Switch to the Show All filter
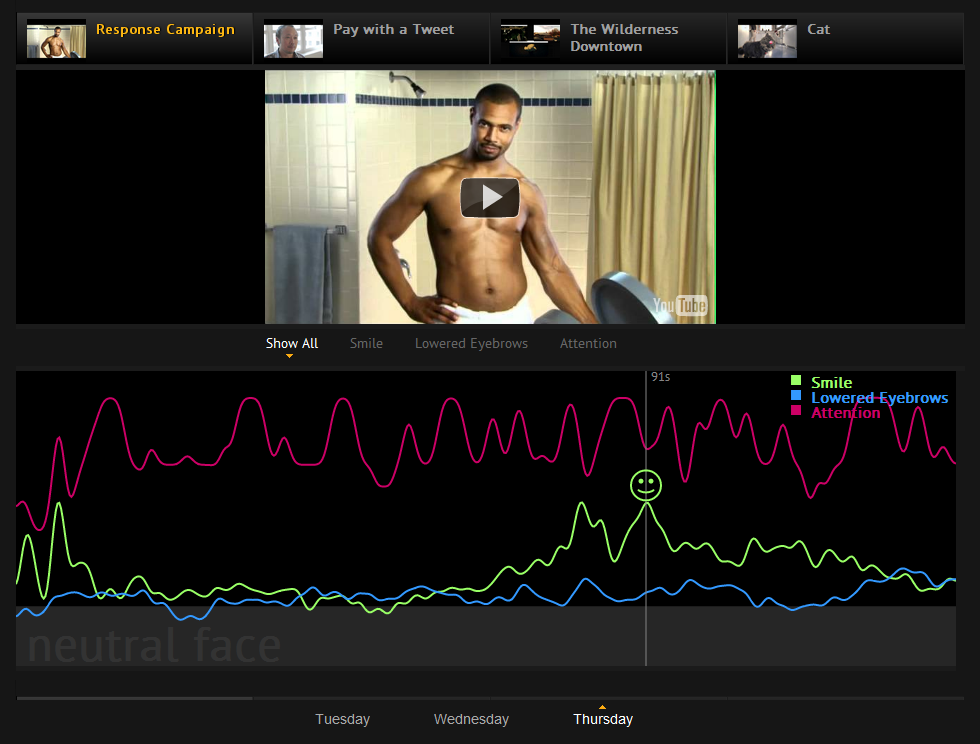The width and height of the screenshot is (980, 744). click(x=292, y=344)
